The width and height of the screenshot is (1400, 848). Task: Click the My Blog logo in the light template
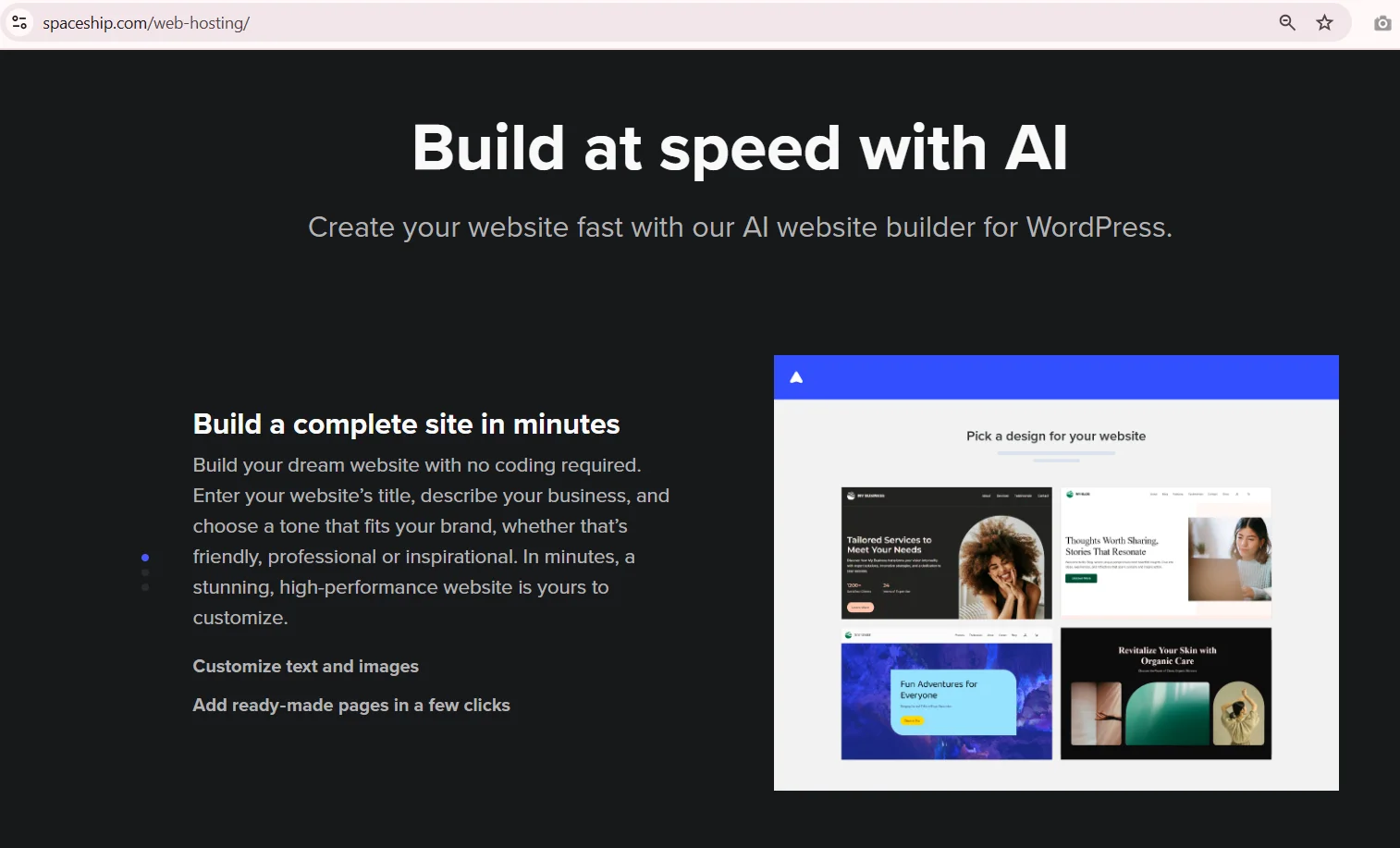(1070, 494)
